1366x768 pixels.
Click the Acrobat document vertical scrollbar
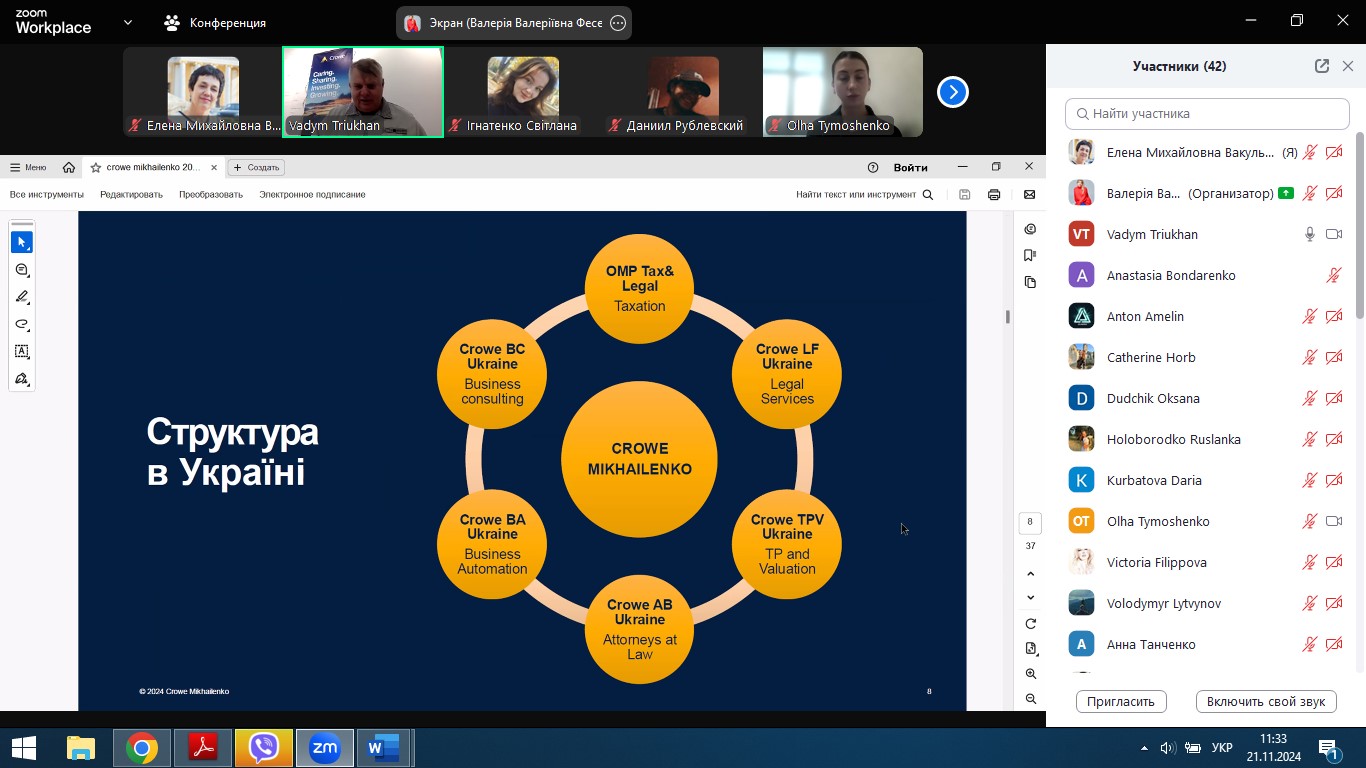tap(1007, 316)
